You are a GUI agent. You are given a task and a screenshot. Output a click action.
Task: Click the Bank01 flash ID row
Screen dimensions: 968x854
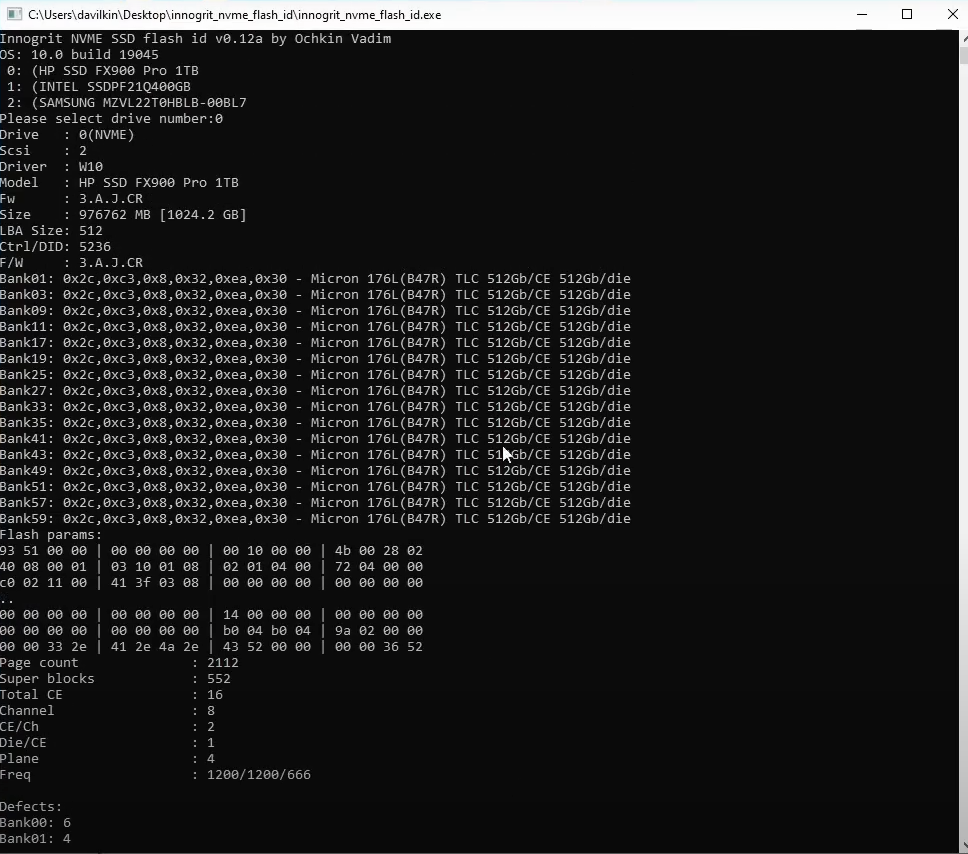(x=315, y=279)
